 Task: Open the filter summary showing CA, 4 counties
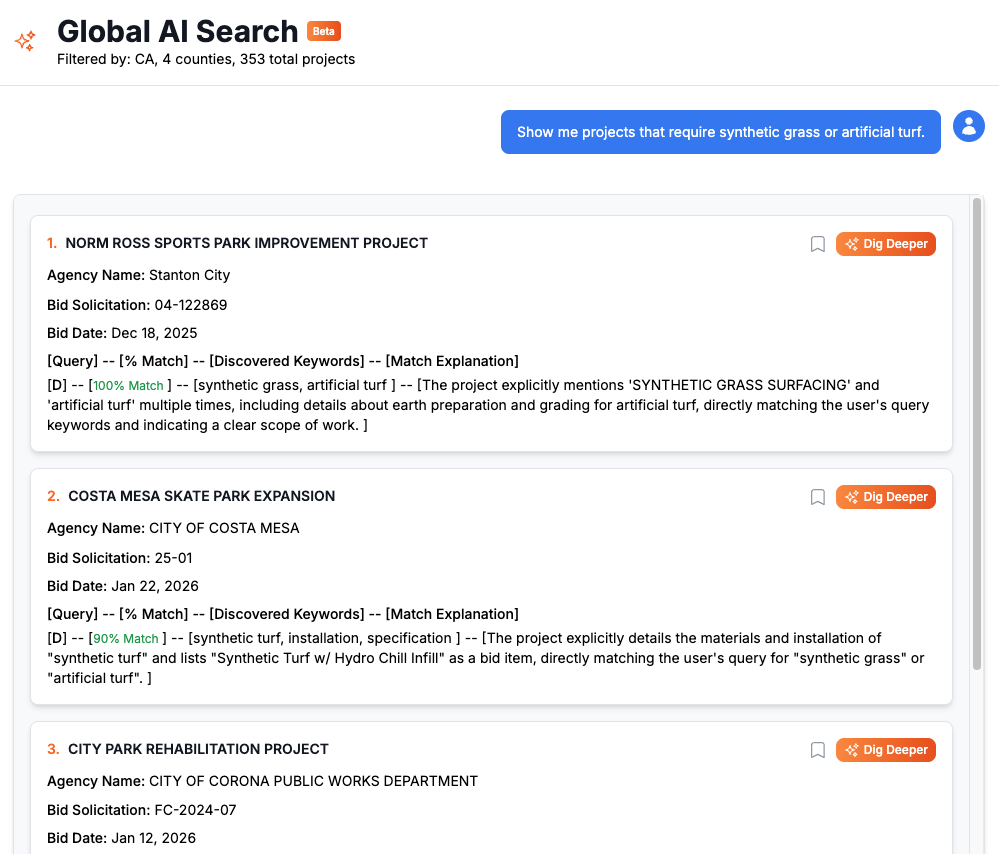click(205, 59)
